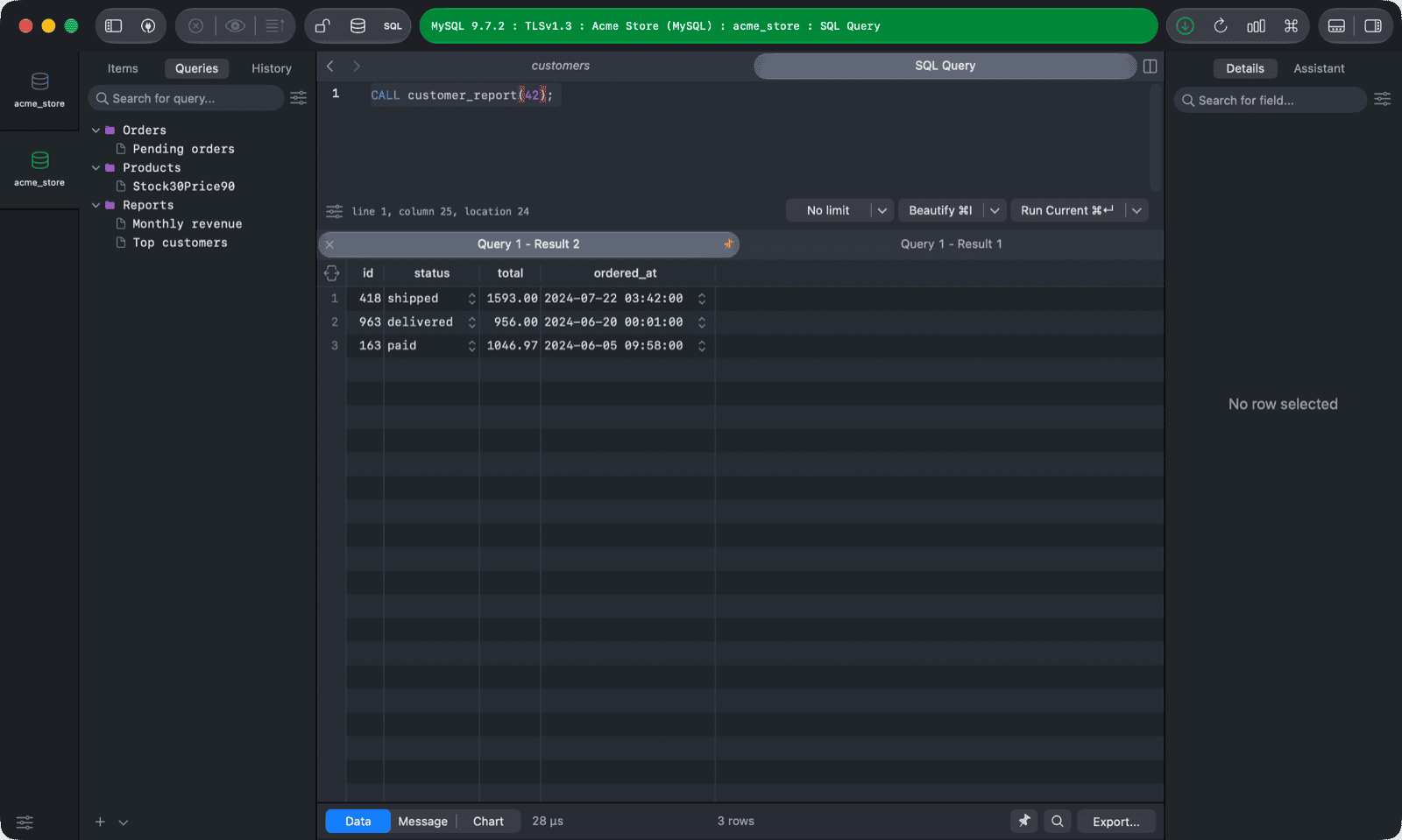Toggle the left sidebar panel icon
Screen dimensions: 1402x840
point(114,26)
